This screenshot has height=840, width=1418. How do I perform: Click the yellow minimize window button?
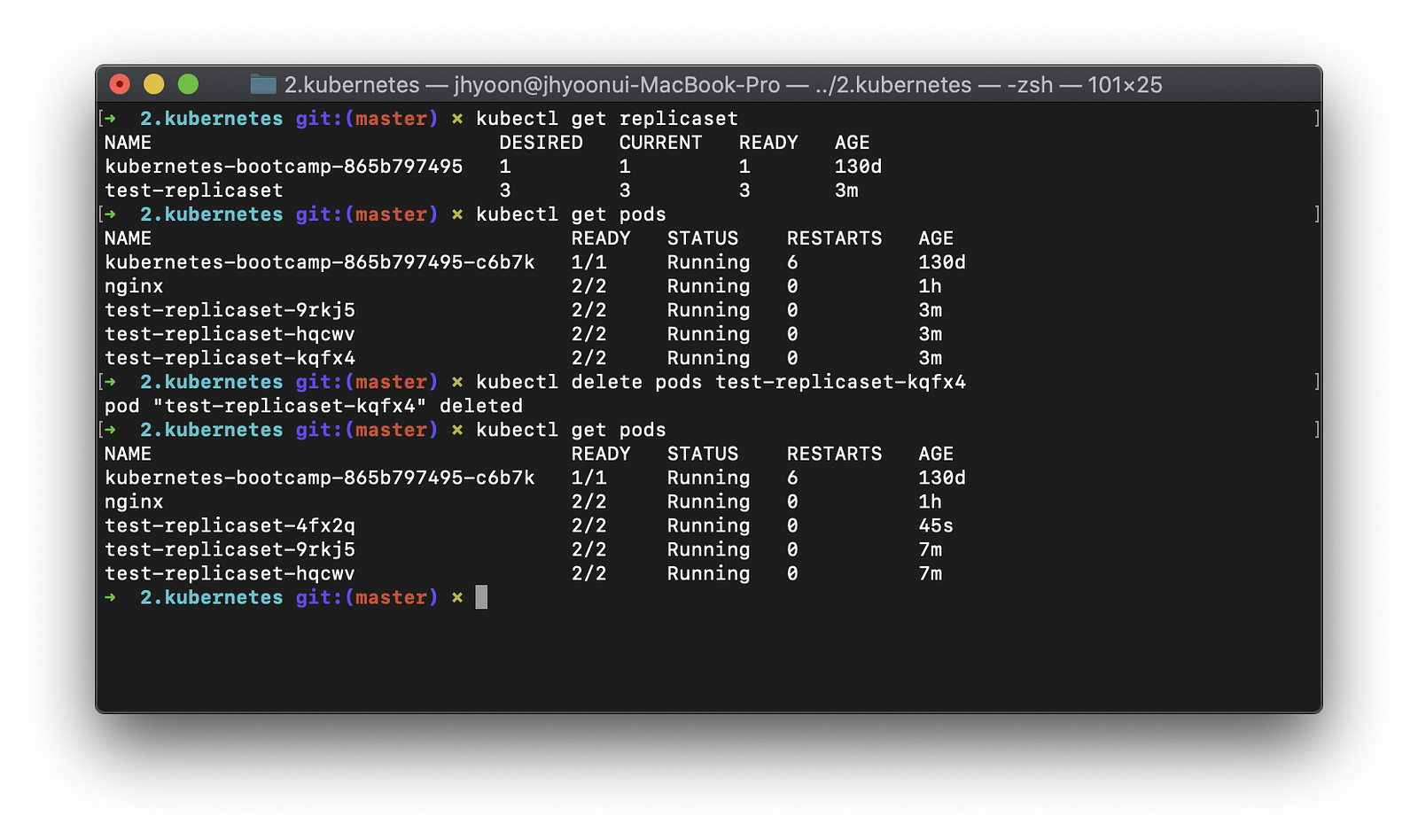coord(154,84)
